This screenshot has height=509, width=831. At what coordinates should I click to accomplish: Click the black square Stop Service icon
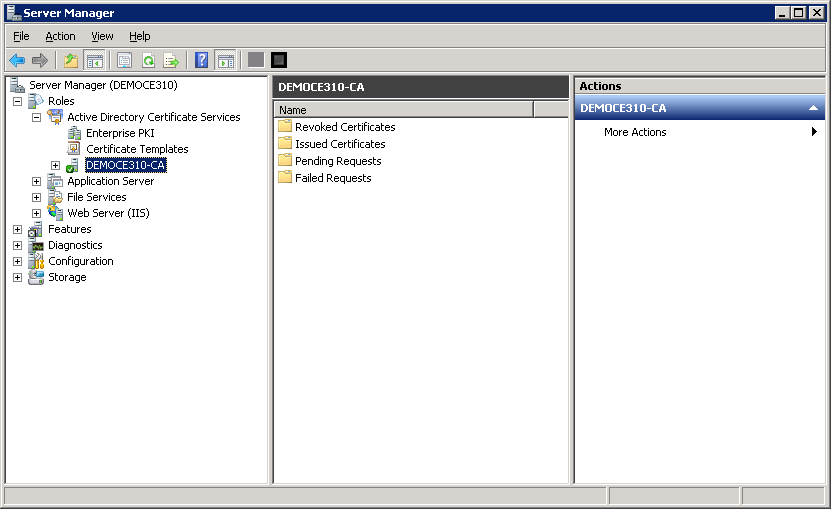tap(279, 60)
